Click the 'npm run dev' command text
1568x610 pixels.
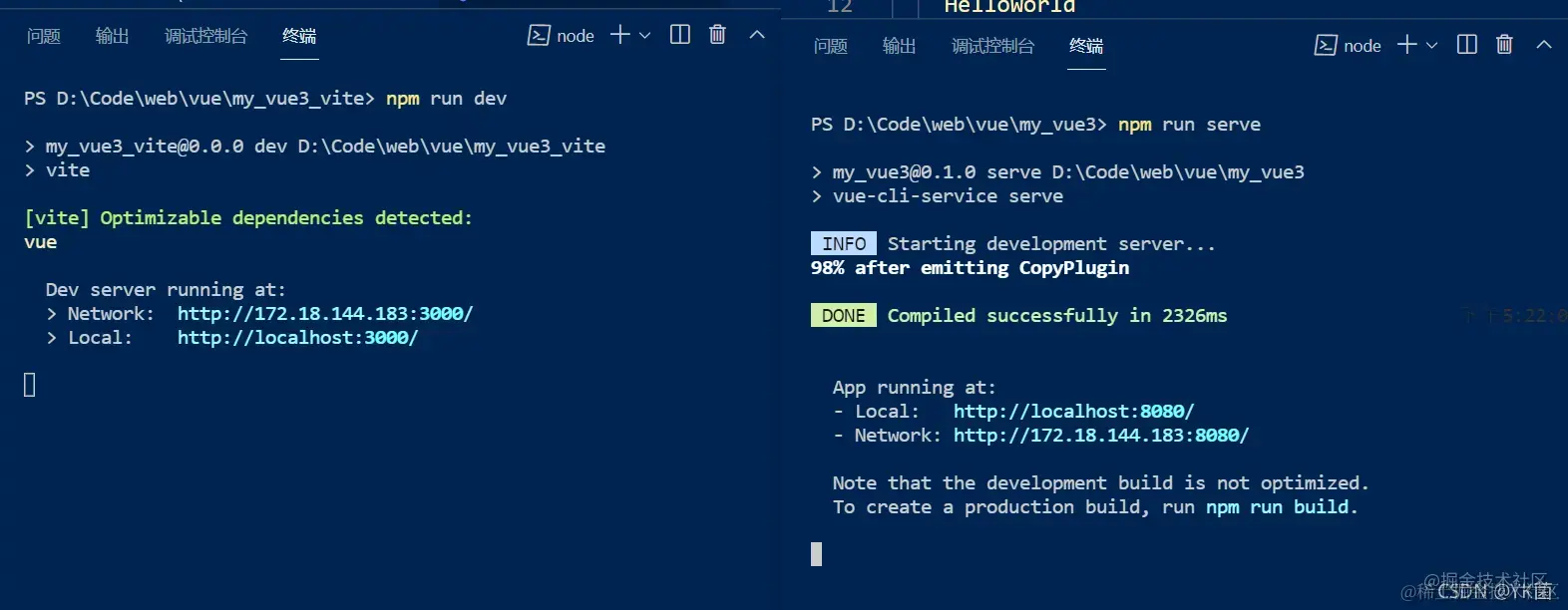447,99
